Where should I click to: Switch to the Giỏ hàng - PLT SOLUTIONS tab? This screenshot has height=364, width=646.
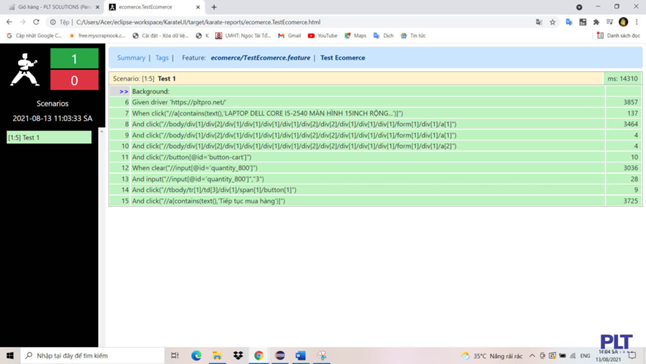click(x=53, y=7)
